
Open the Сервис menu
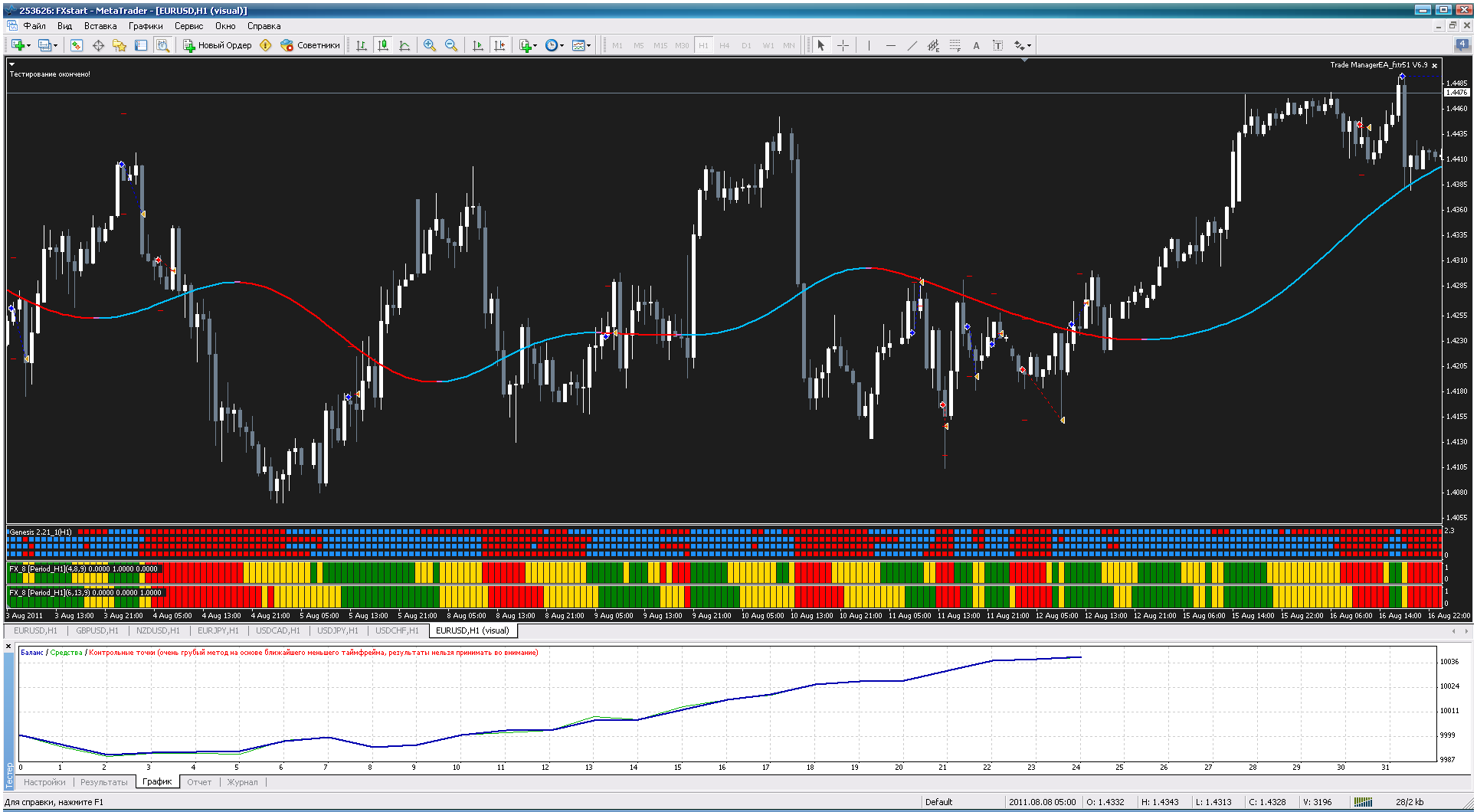click(x=188, y=26)
